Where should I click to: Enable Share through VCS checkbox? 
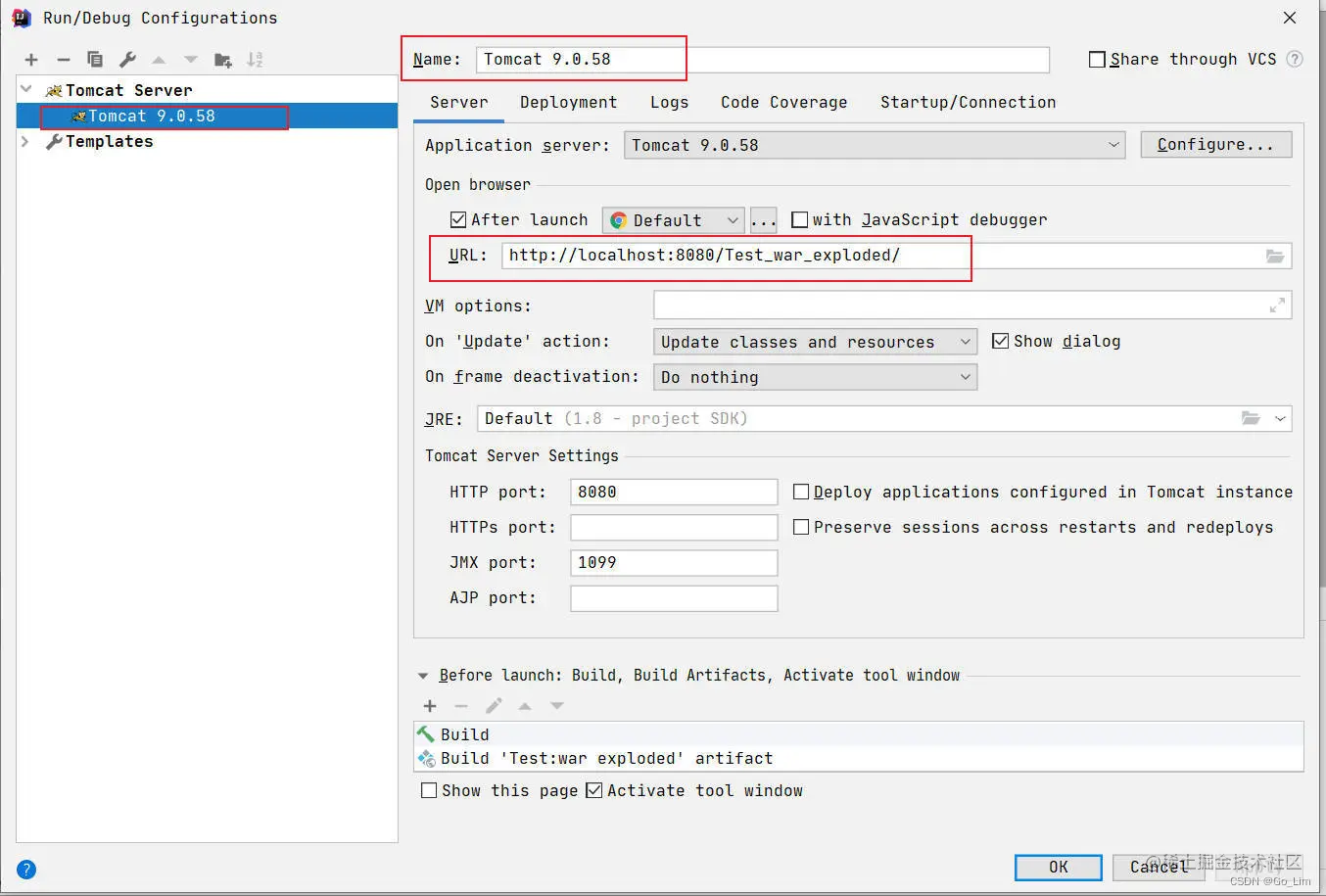(1097, 60)
